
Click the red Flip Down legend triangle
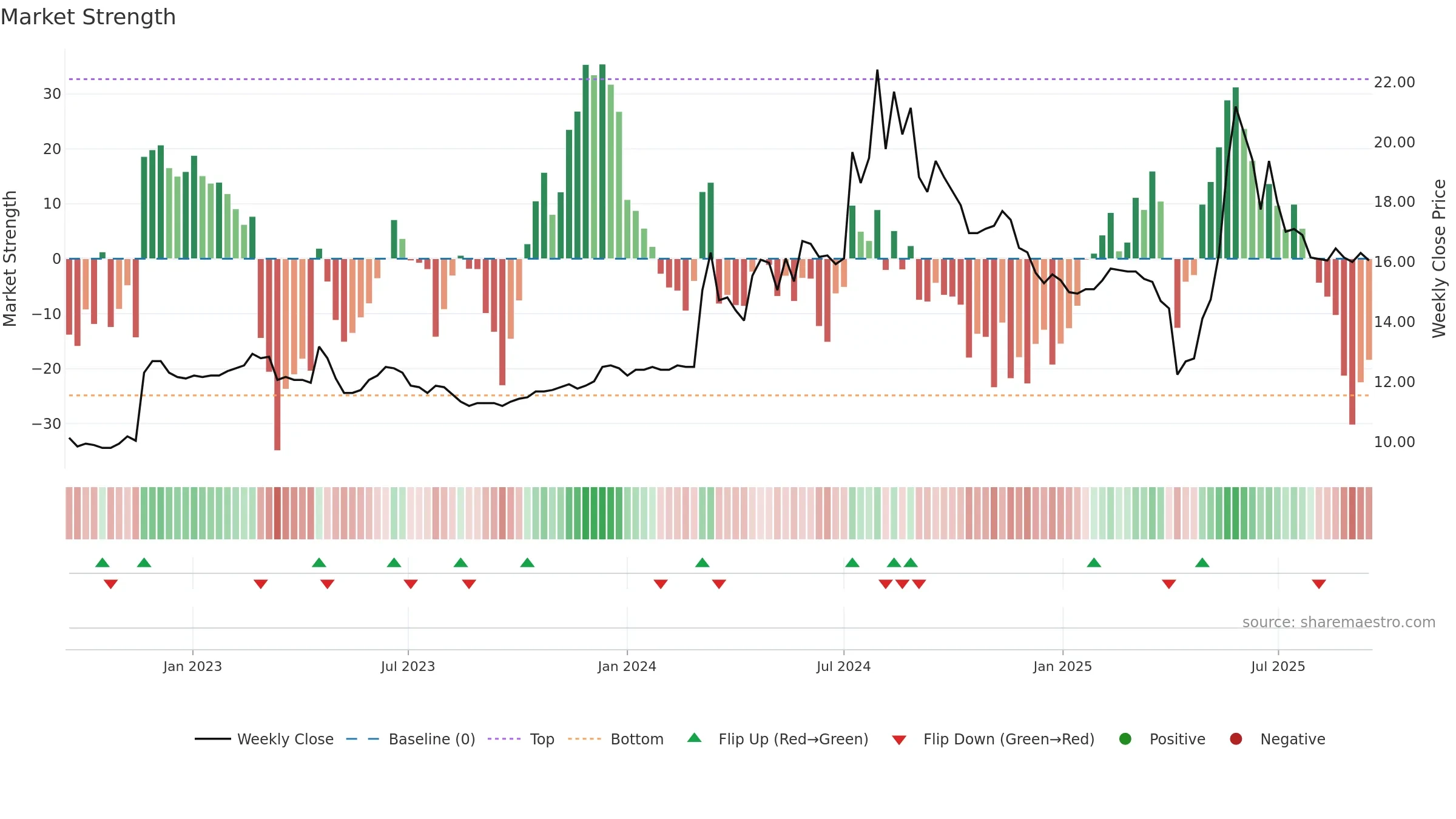click(900, 740)
